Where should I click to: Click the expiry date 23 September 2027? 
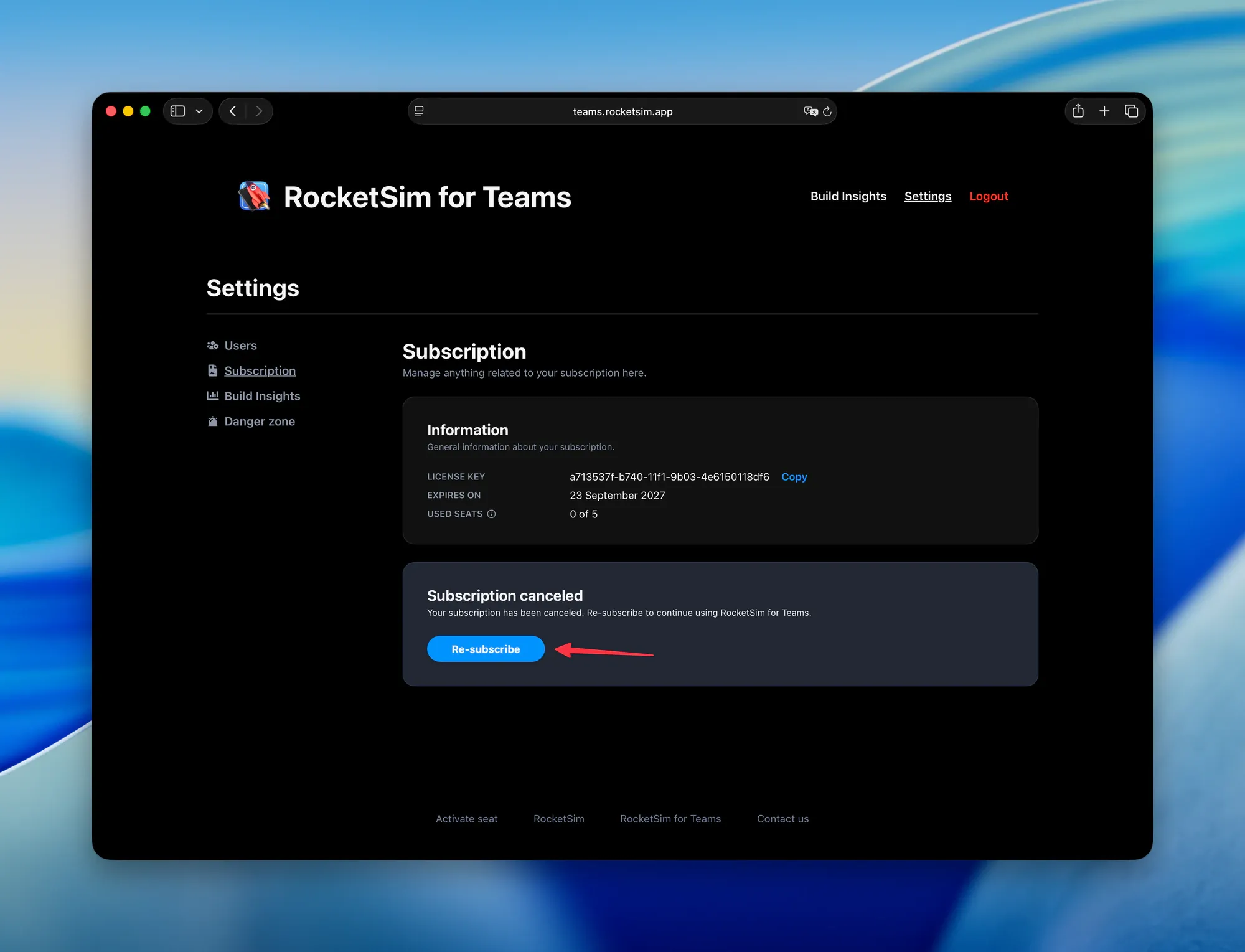(617, 496)
